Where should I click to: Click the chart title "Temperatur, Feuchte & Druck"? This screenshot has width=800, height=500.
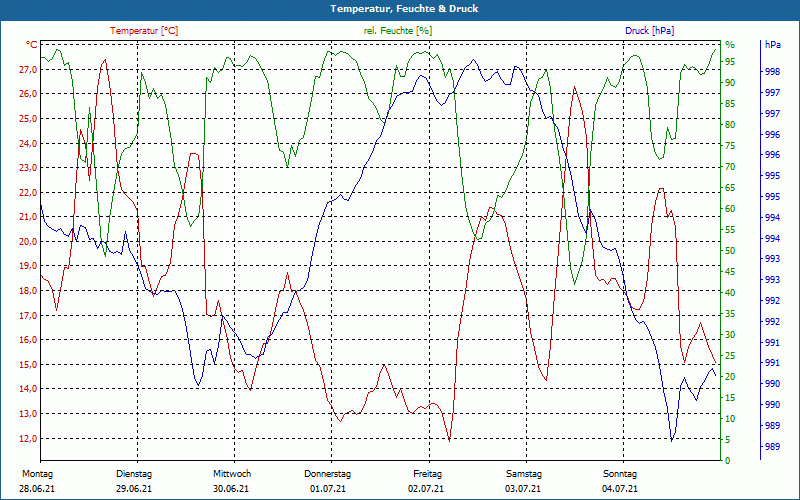pos(404,9)
